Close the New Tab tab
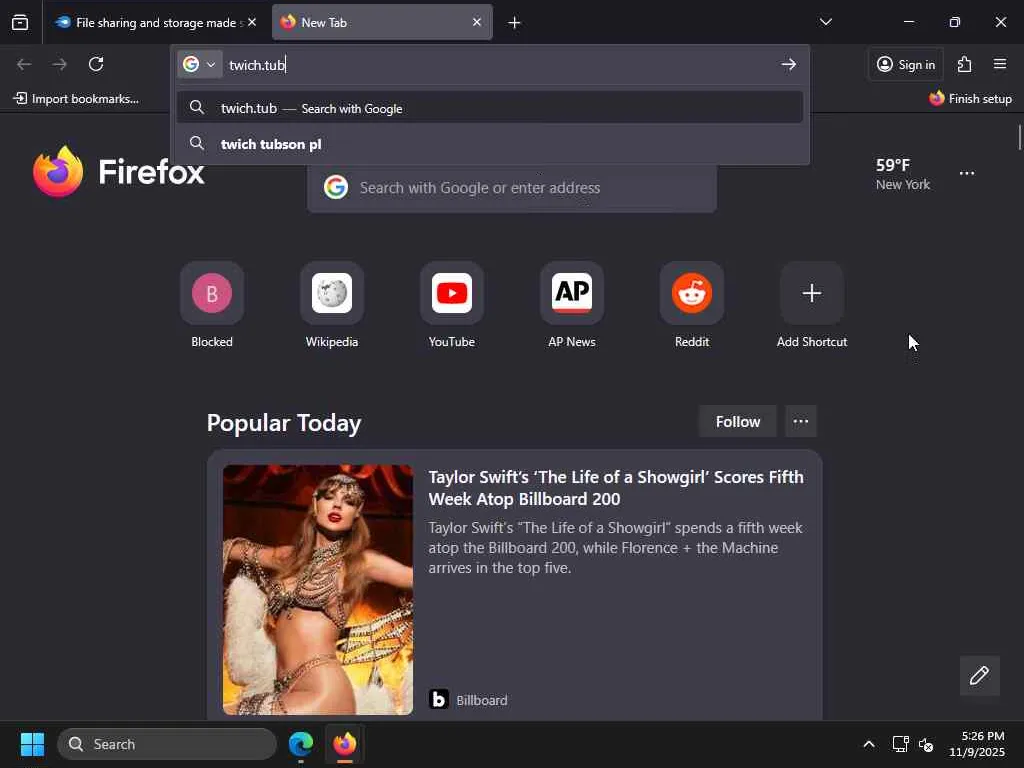 tap(477, 22)
